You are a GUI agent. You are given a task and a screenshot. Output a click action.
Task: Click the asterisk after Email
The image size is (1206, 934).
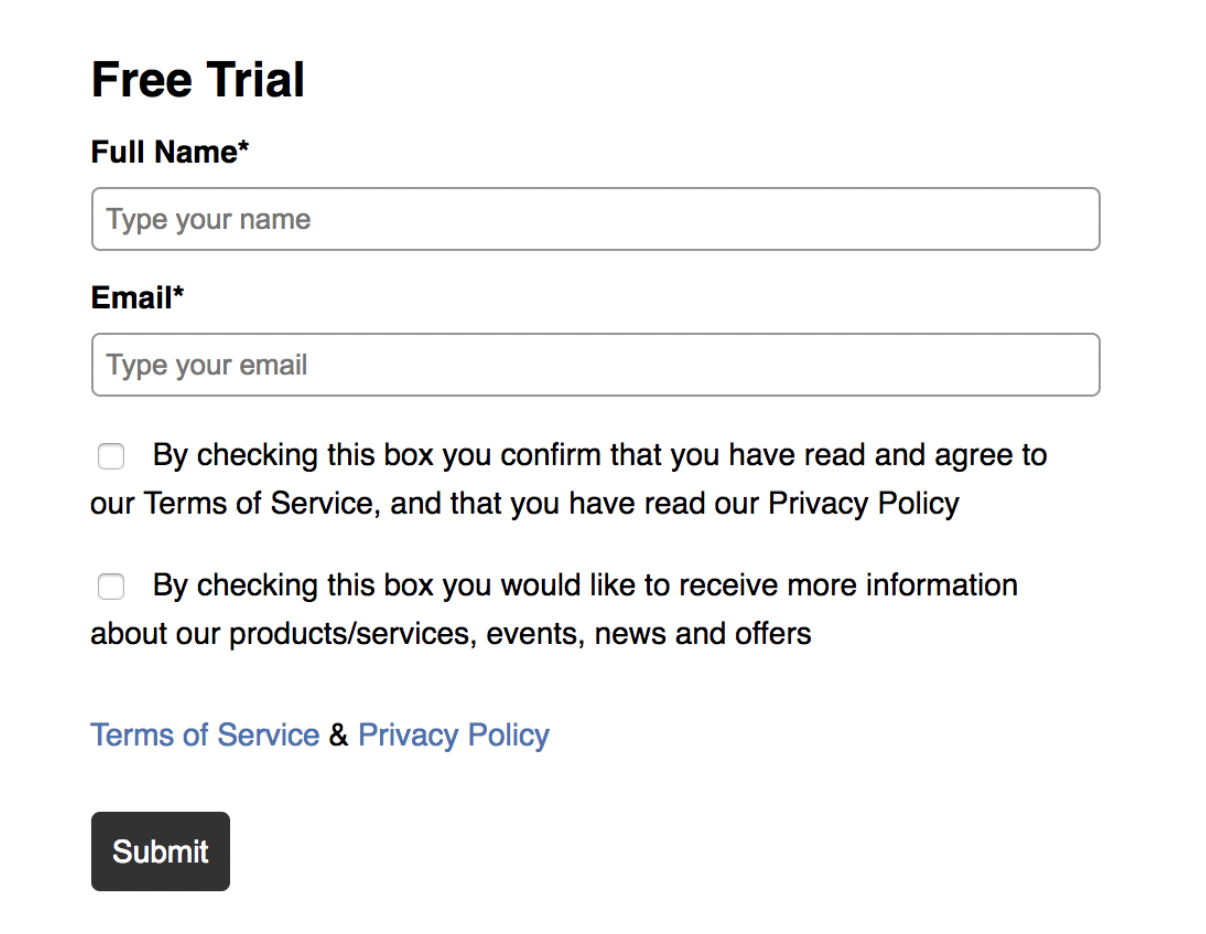pyautogui.click(x=179, y=295)
